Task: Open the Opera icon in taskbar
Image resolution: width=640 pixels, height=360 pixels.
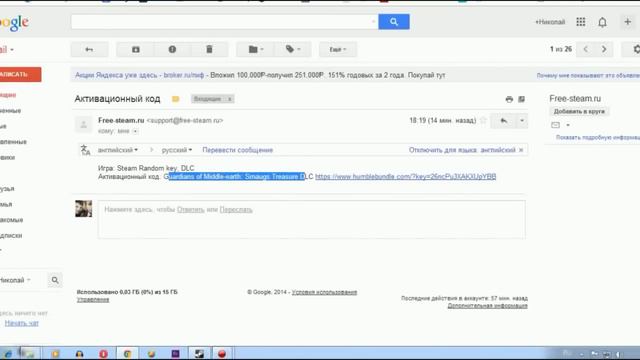Action: 103,354
